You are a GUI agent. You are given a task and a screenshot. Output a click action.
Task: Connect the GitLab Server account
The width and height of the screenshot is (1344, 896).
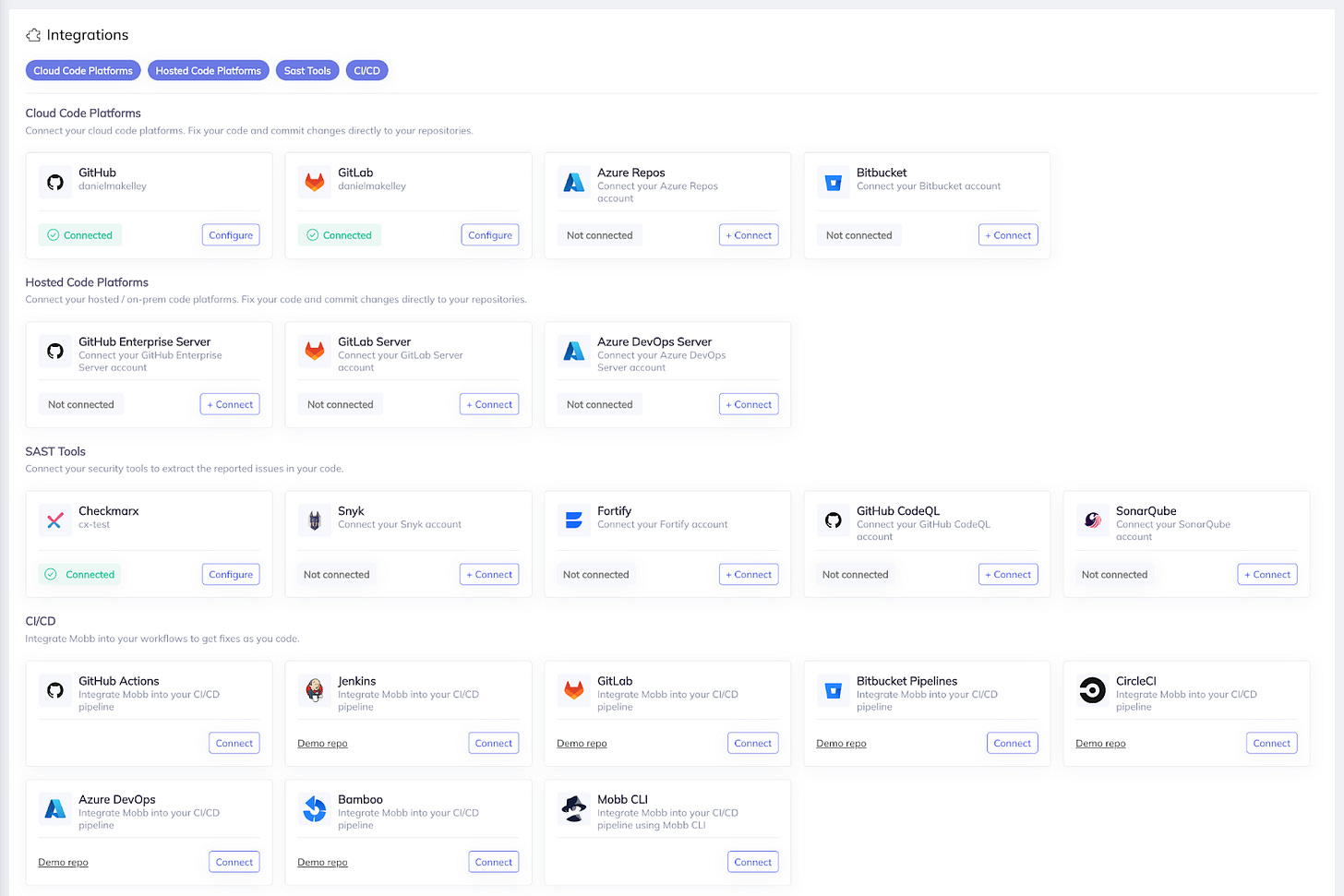489,404
